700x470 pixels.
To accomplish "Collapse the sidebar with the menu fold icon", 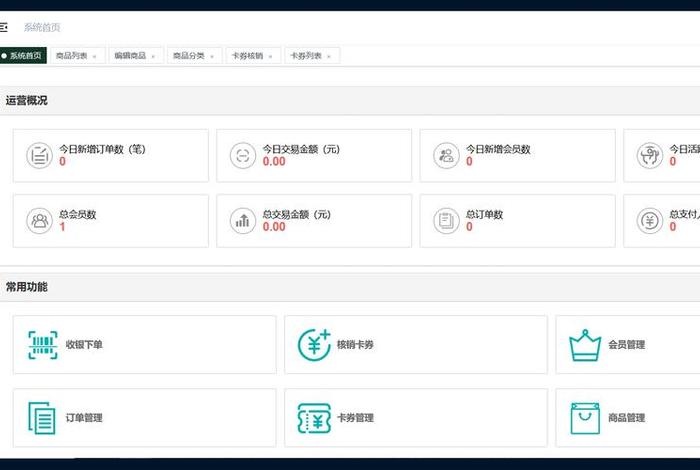I will (4, 28).
